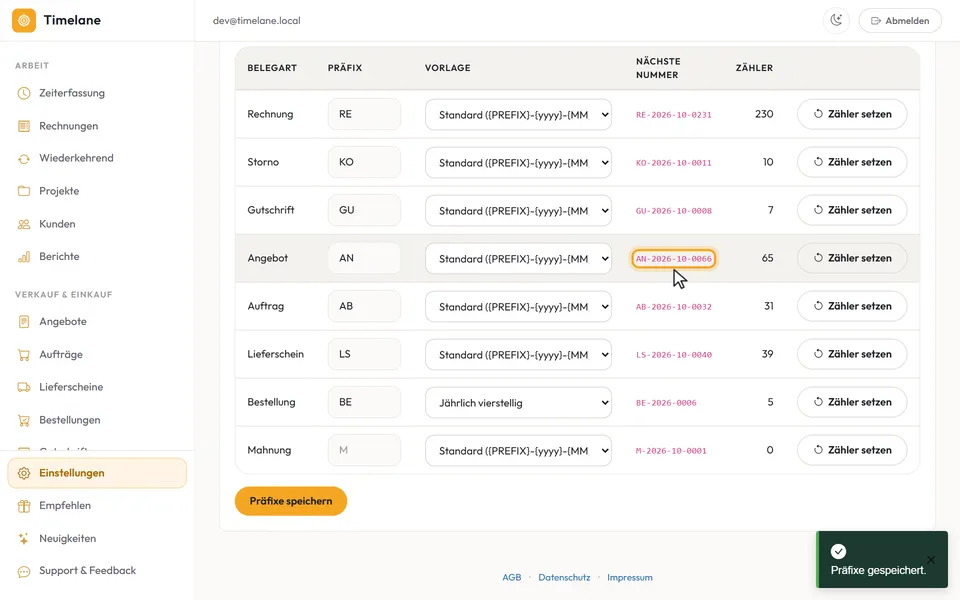Click the Rechnung prefix field RE

coord(364,114)
